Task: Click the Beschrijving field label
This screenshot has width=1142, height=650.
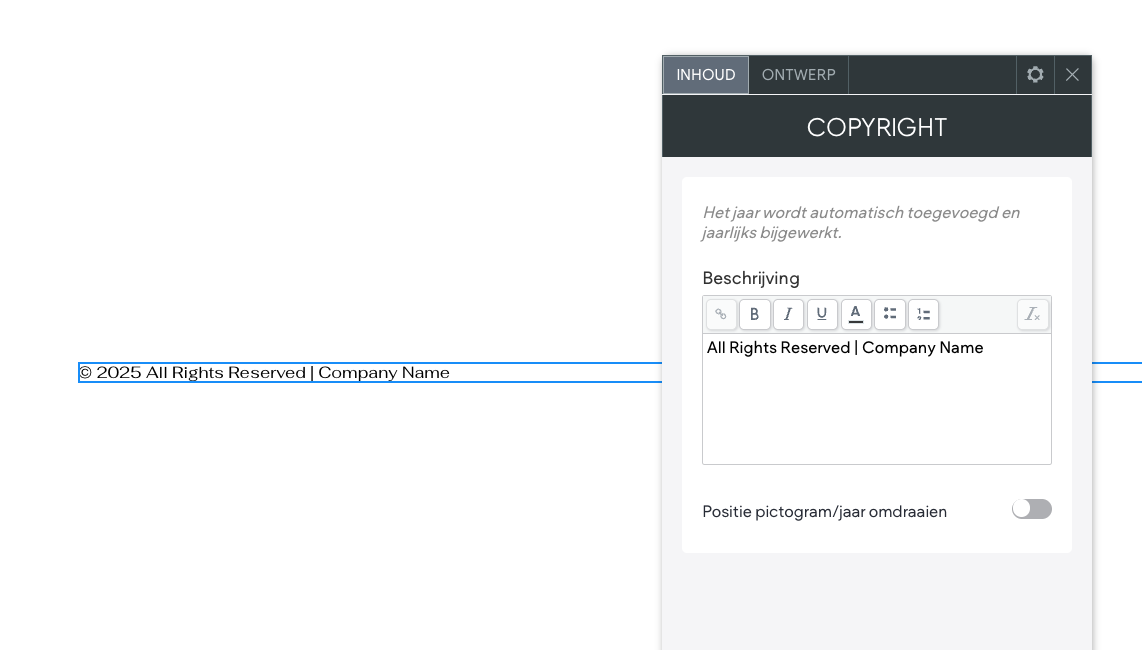Action: coord(751,278)
